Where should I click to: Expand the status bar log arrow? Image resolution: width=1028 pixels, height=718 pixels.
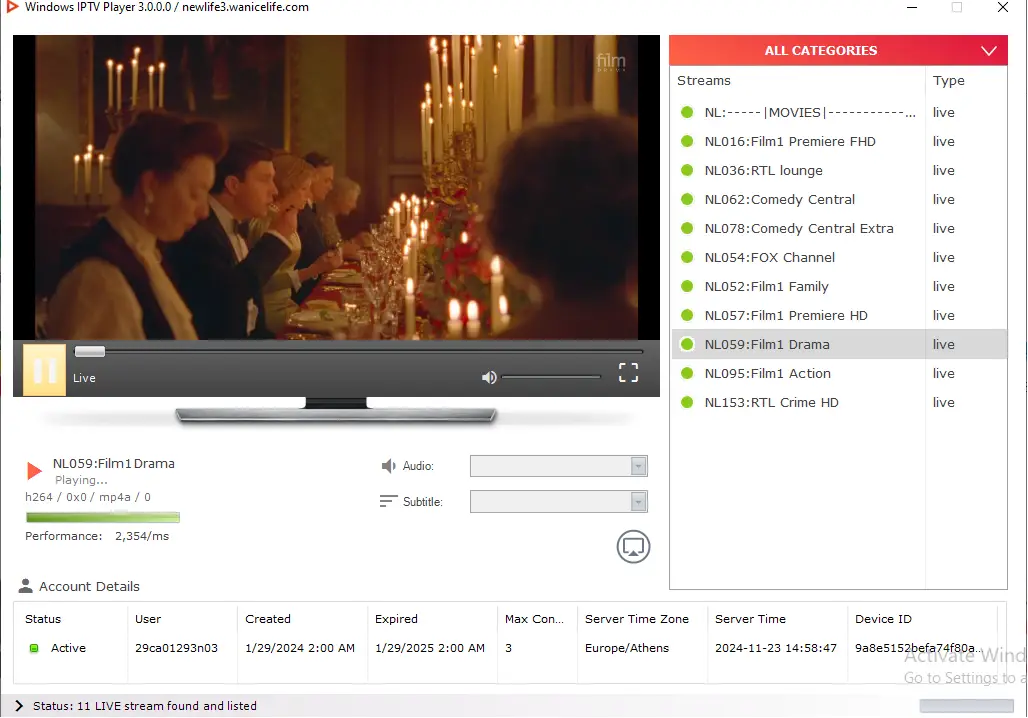(x=18, y=706)
